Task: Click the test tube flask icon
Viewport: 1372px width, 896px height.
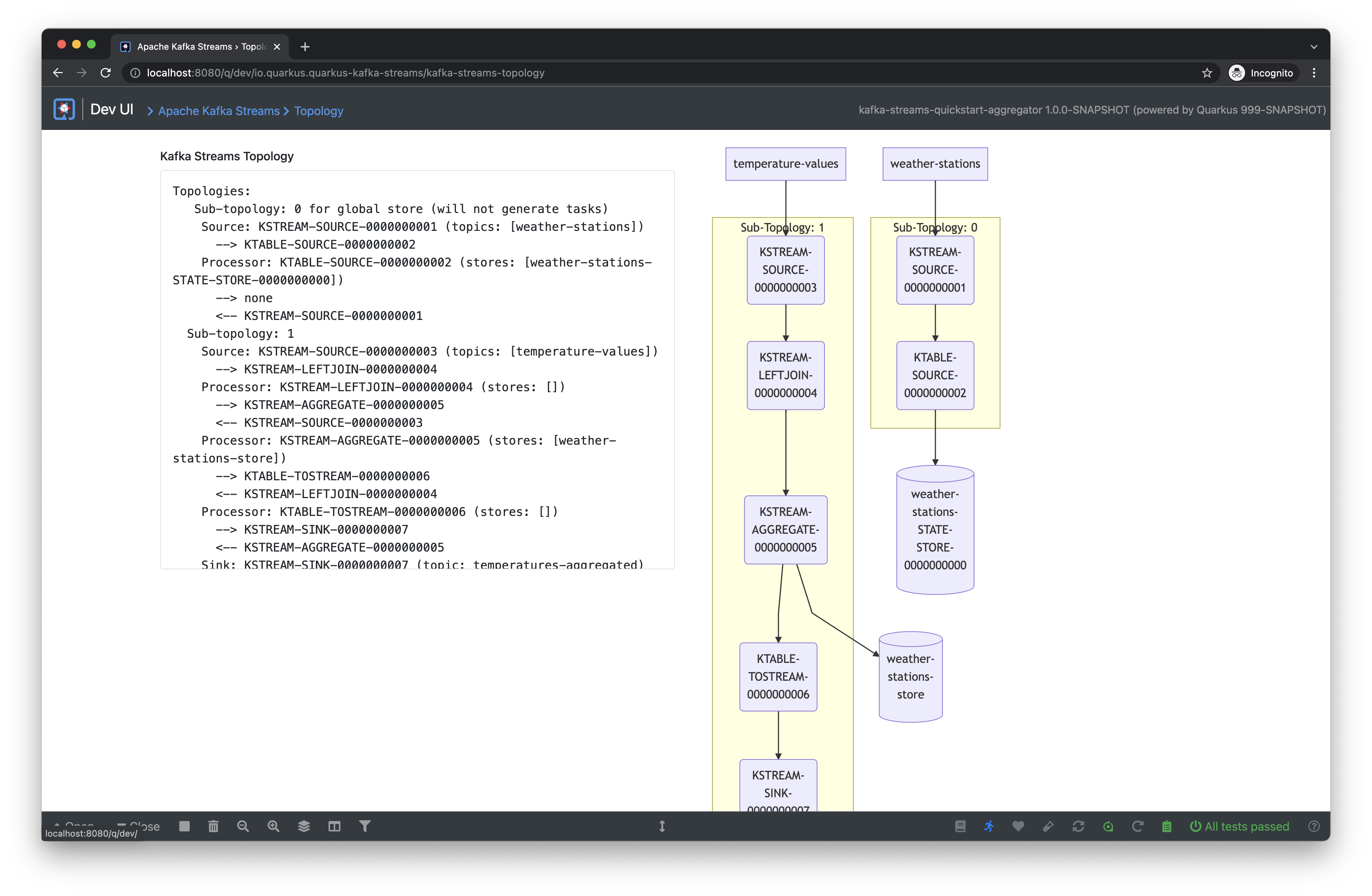Action: (1048, 826)
